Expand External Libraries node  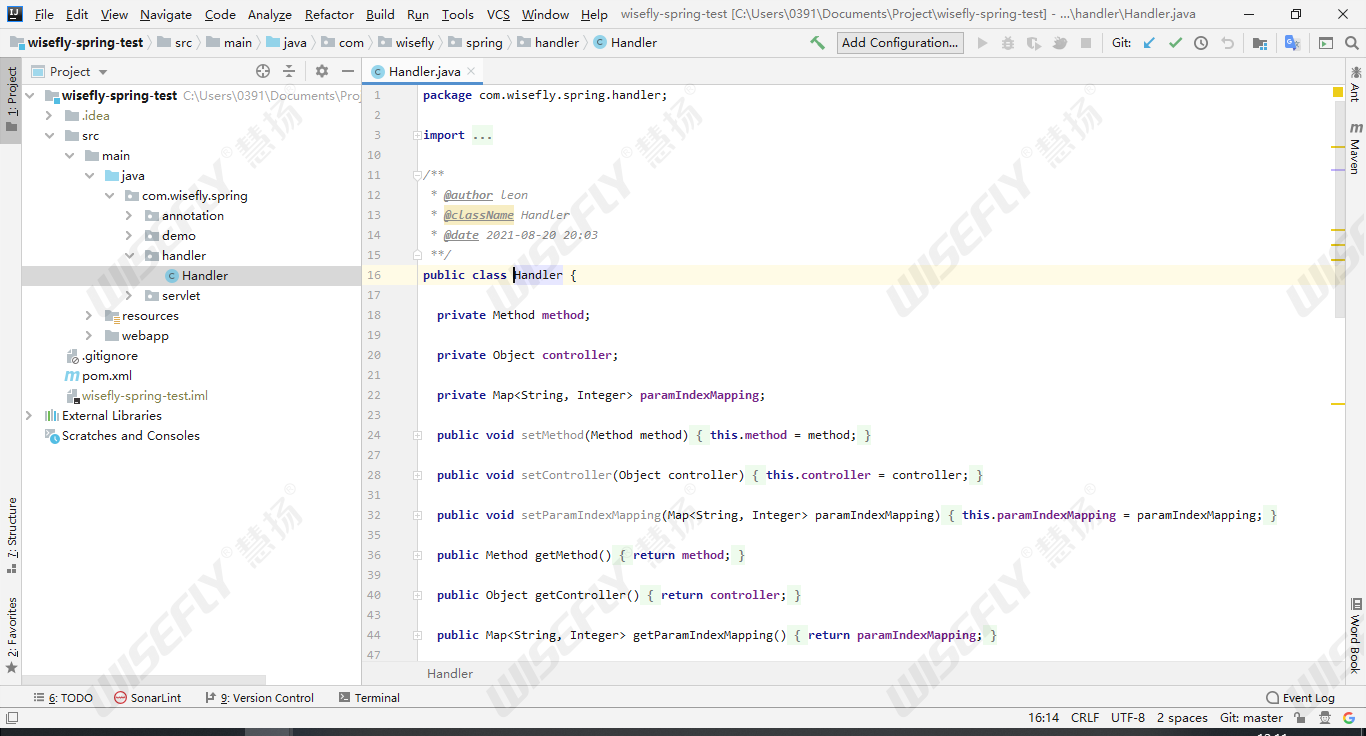[x=29, y=416]
